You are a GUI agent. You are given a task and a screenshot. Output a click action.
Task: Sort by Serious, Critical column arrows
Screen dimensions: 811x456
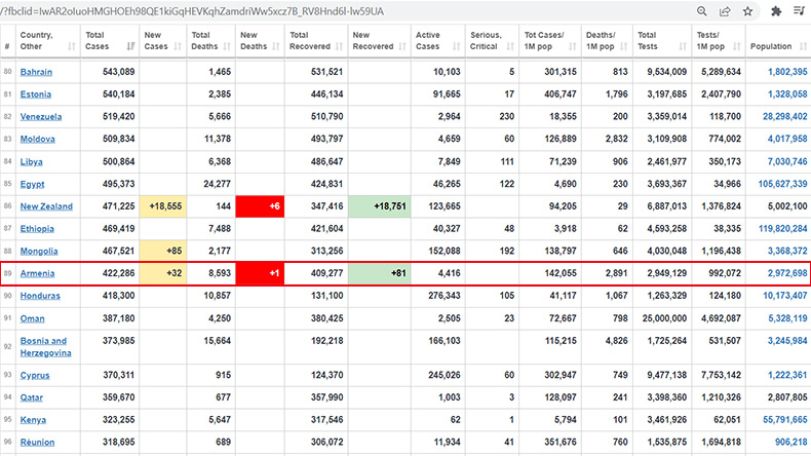pos(510,47)
